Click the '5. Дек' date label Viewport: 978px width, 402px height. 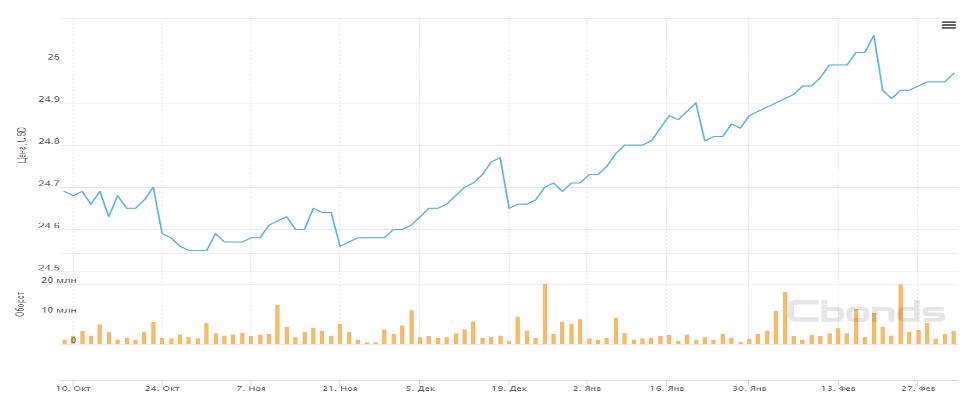pos(420,385)
